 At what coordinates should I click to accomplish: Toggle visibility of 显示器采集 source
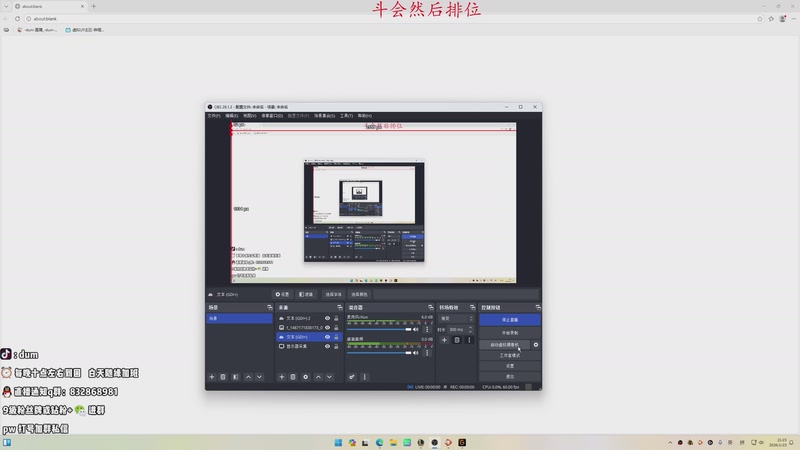click(x=327, y=346)
